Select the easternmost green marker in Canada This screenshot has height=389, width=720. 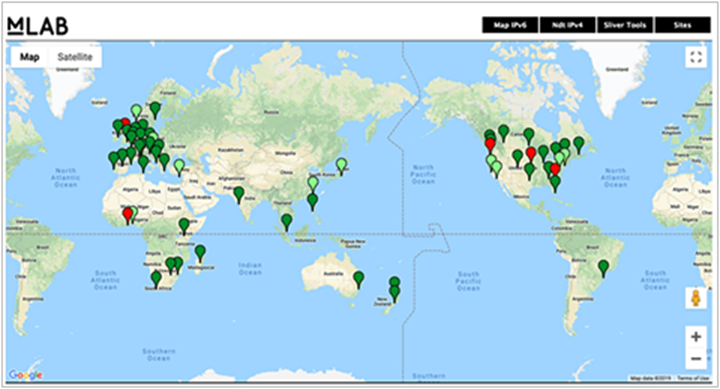tap(579, 144)
